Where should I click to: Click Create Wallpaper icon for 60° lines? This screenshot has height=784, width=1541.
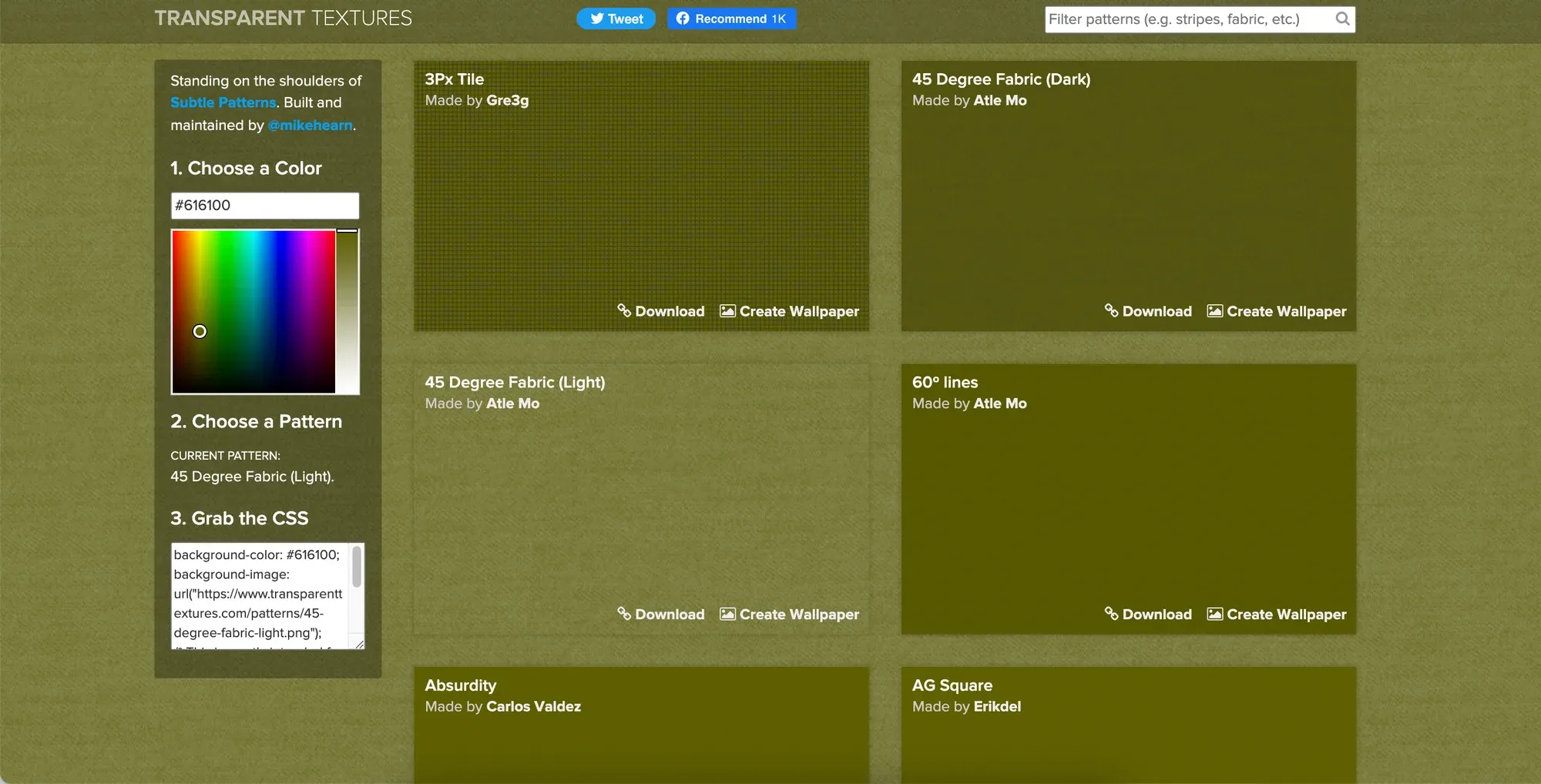(1215, 614)
